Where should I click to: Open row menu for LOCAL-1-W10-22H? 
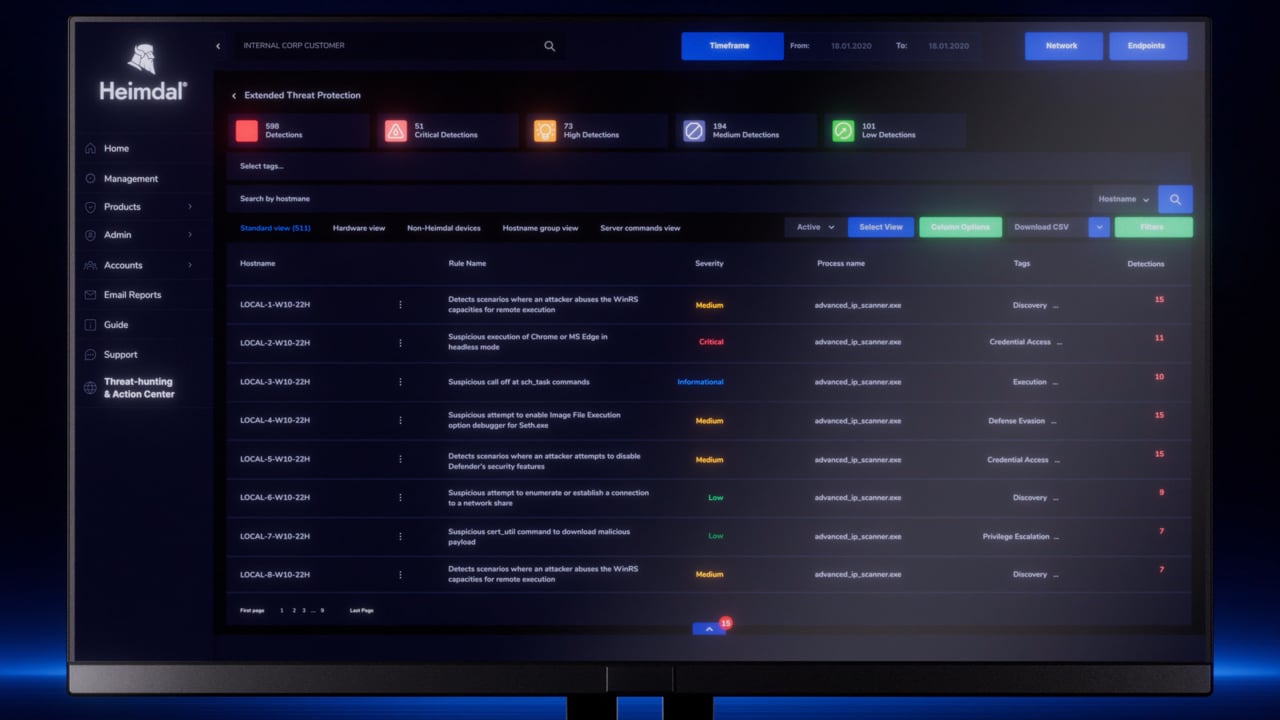coord(400,304)
